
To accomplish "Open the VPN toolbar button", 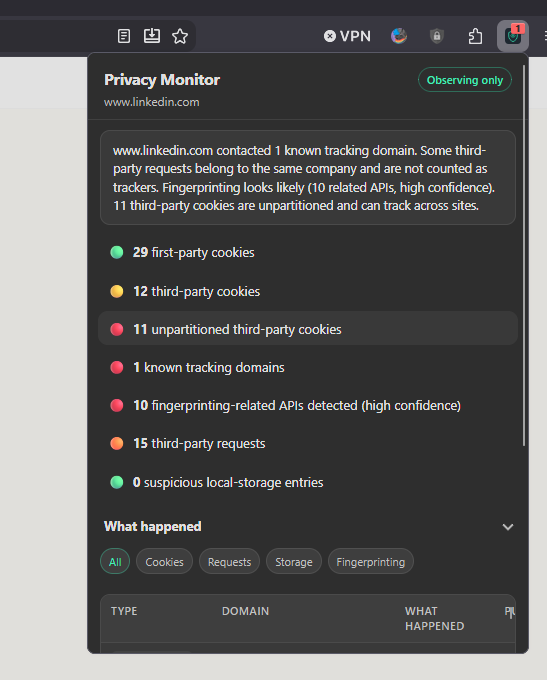I will tap(347, 36).
